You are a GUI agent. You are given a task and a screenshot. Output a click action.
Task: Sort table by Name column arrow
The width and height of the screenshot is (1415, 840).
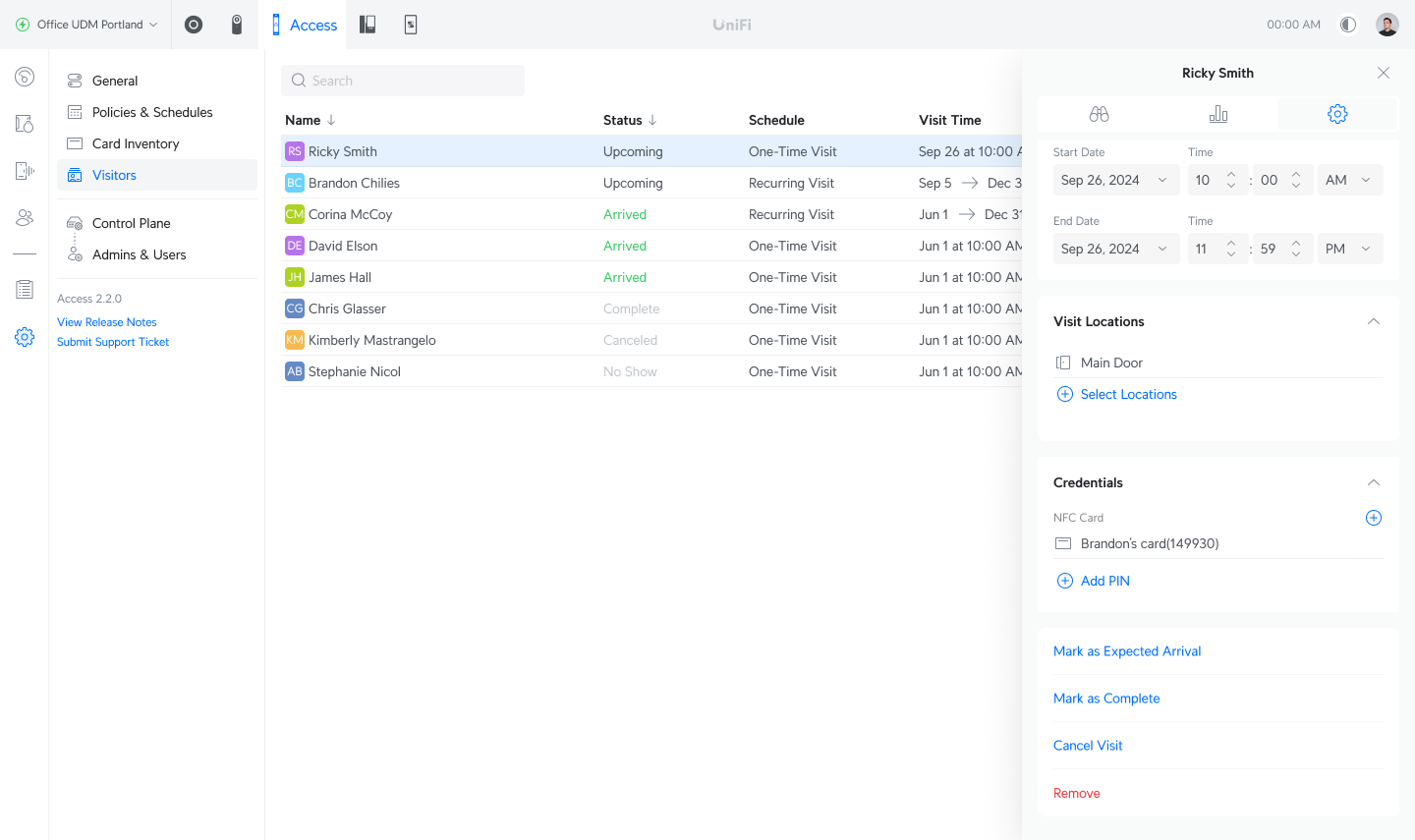[x=331, y=120]
